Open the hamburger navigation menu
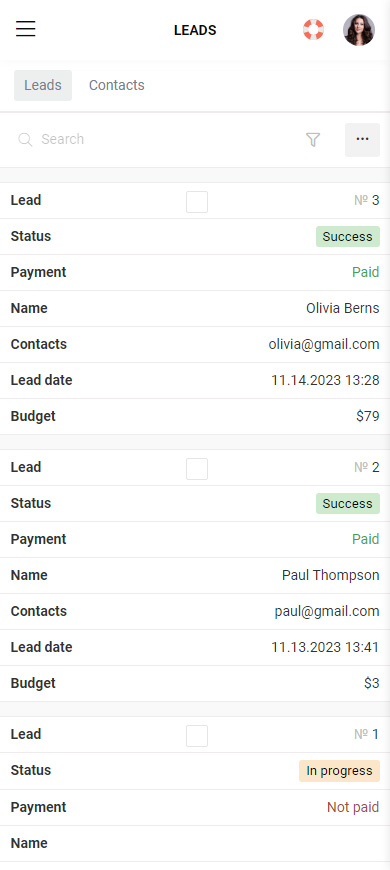The image size is (390, 870). pyautogui.click(x=26, y=29)
